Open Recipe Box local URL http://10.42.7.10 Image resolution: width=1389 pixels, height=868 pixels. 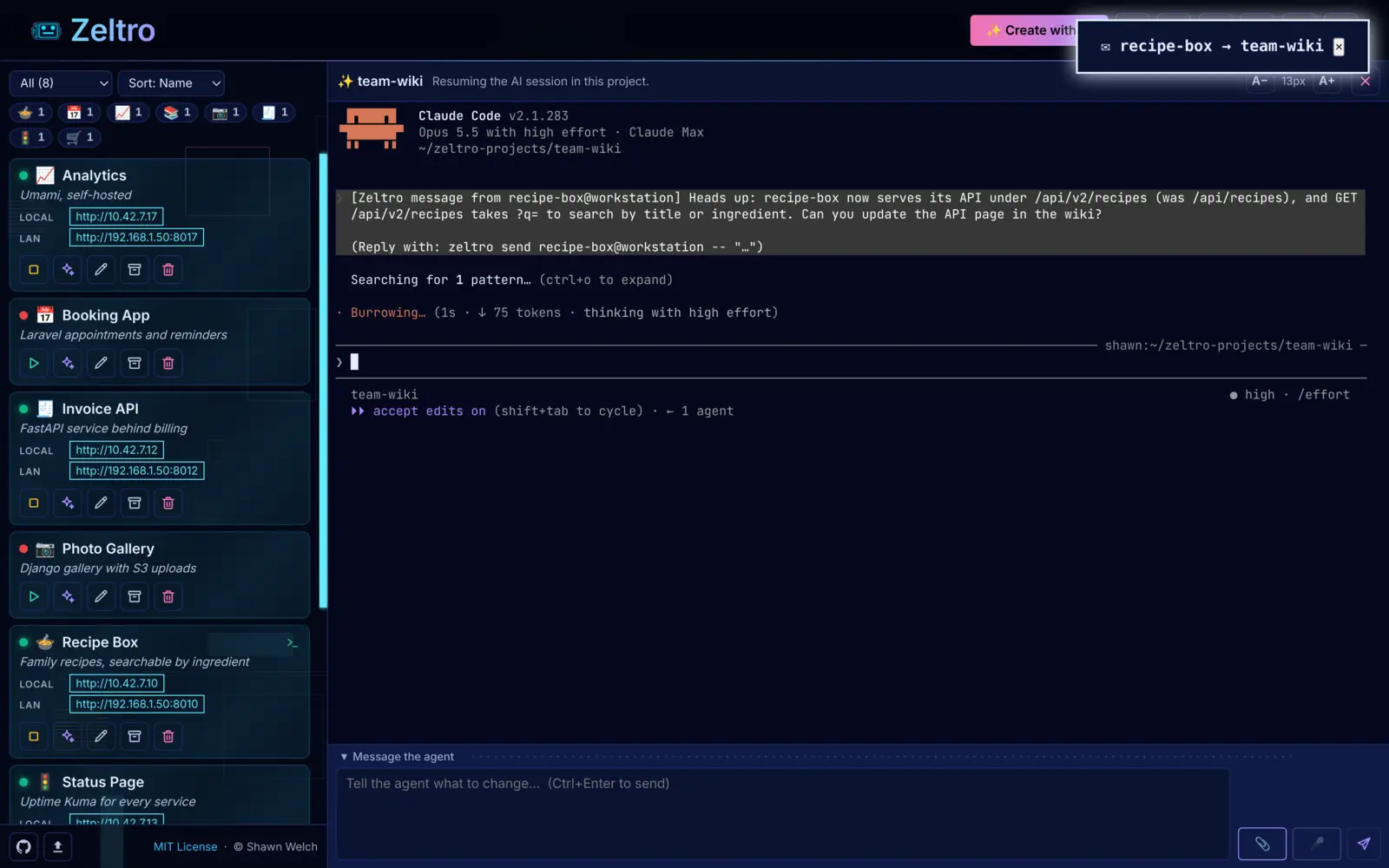(x=116, y=684)
